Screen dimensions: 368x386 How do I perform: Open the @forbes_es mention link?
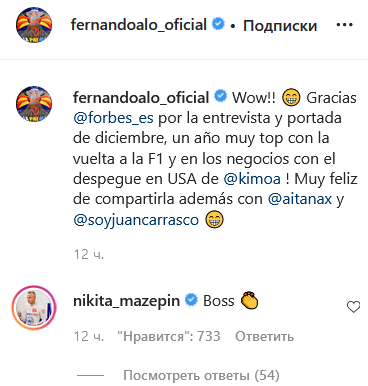(x=113, y=118)
